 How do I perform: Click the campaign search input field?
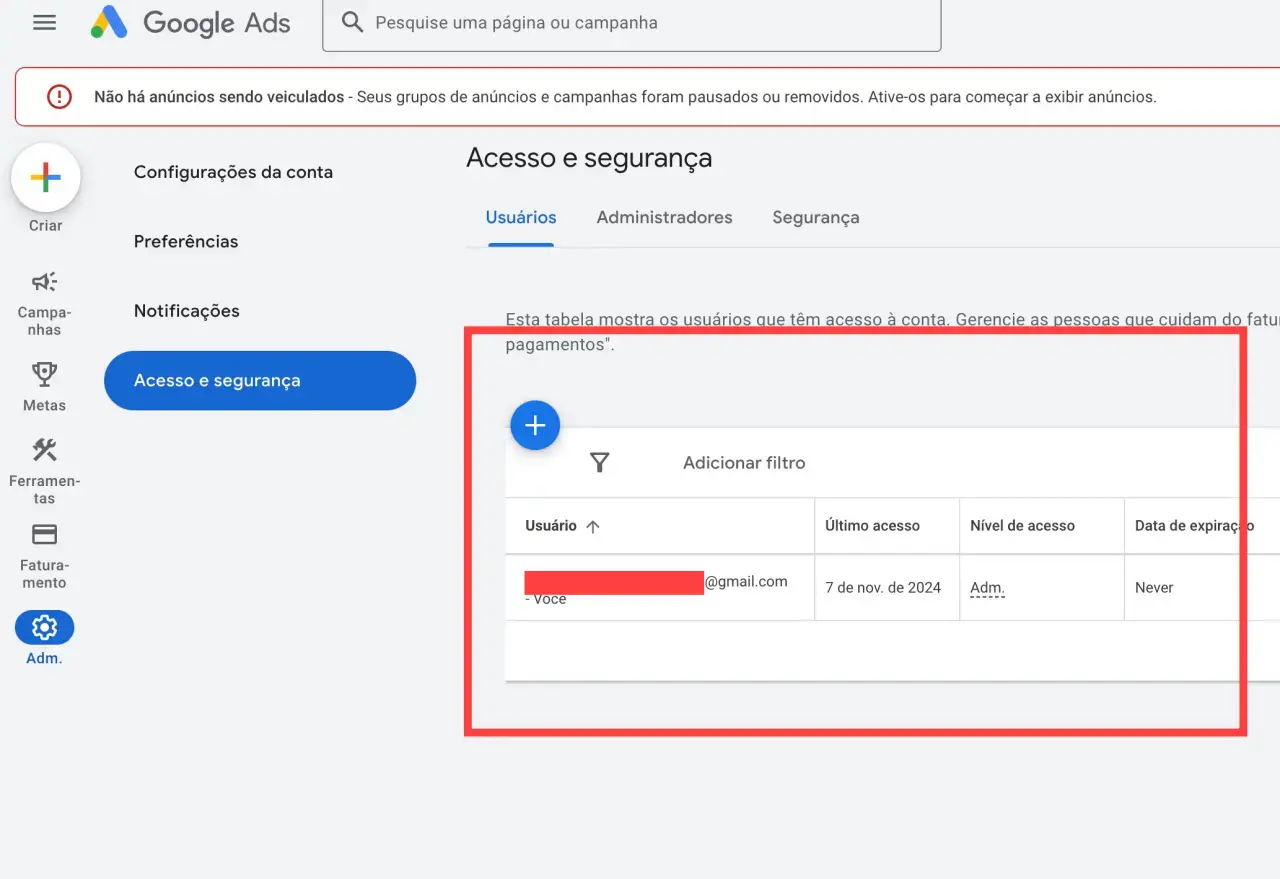(x=630, y=22)
